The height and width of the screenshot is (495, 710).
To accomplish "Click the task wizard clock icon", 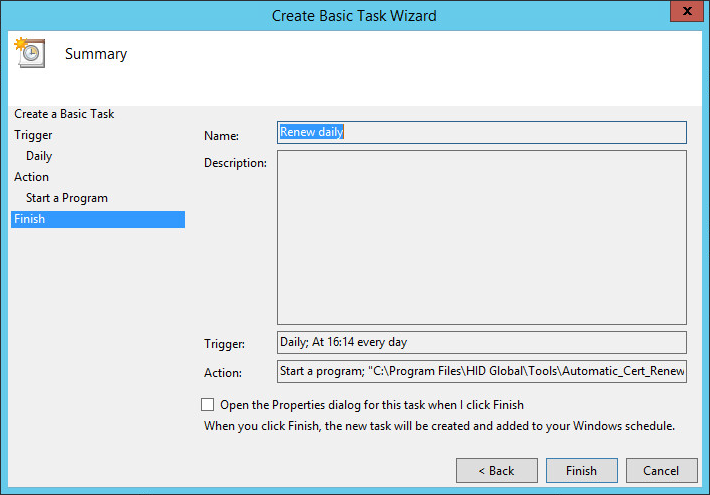I will click(x=29, y=53).
